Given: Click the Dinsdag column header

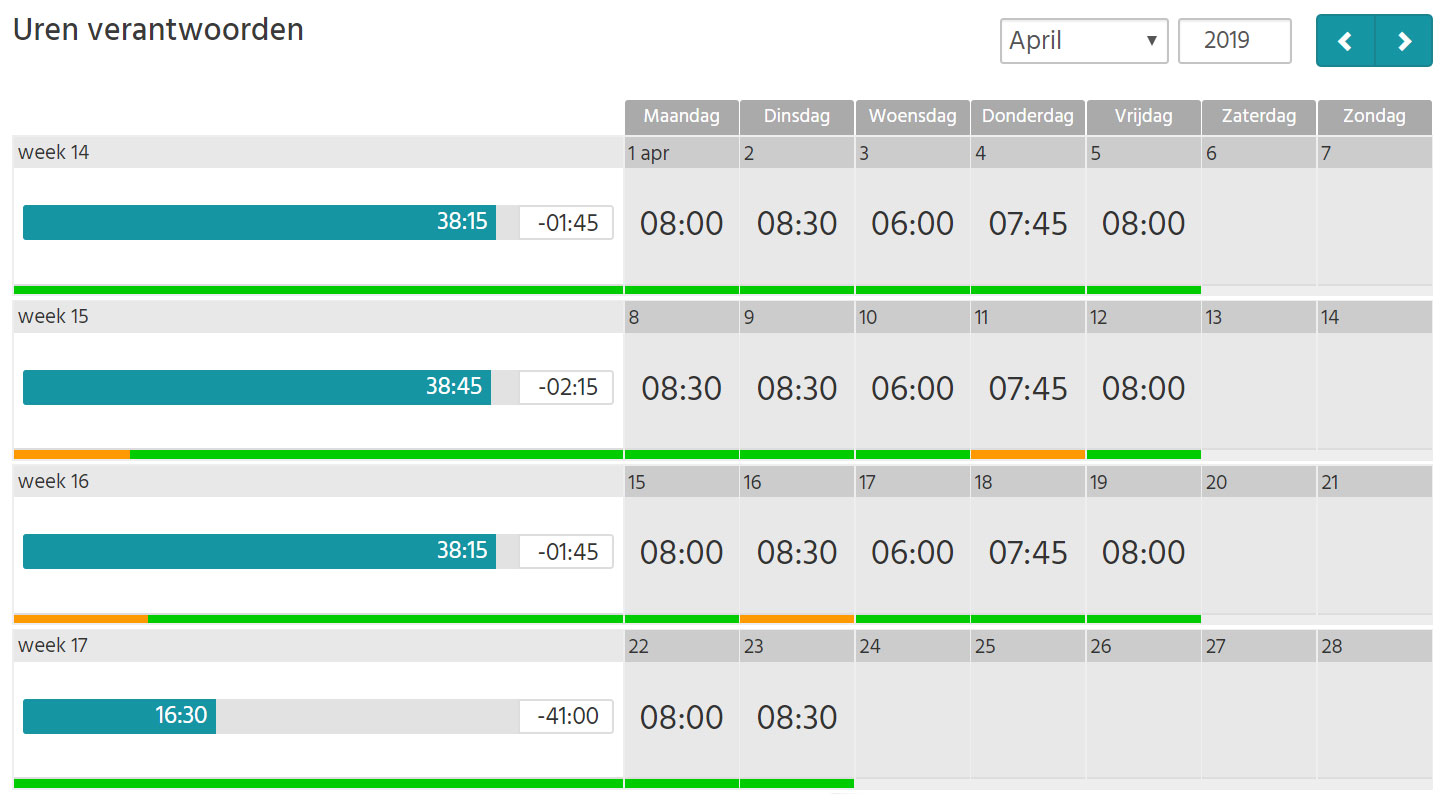Looking at the screenshot, I should pyautogui.click(x=797, y=117).
